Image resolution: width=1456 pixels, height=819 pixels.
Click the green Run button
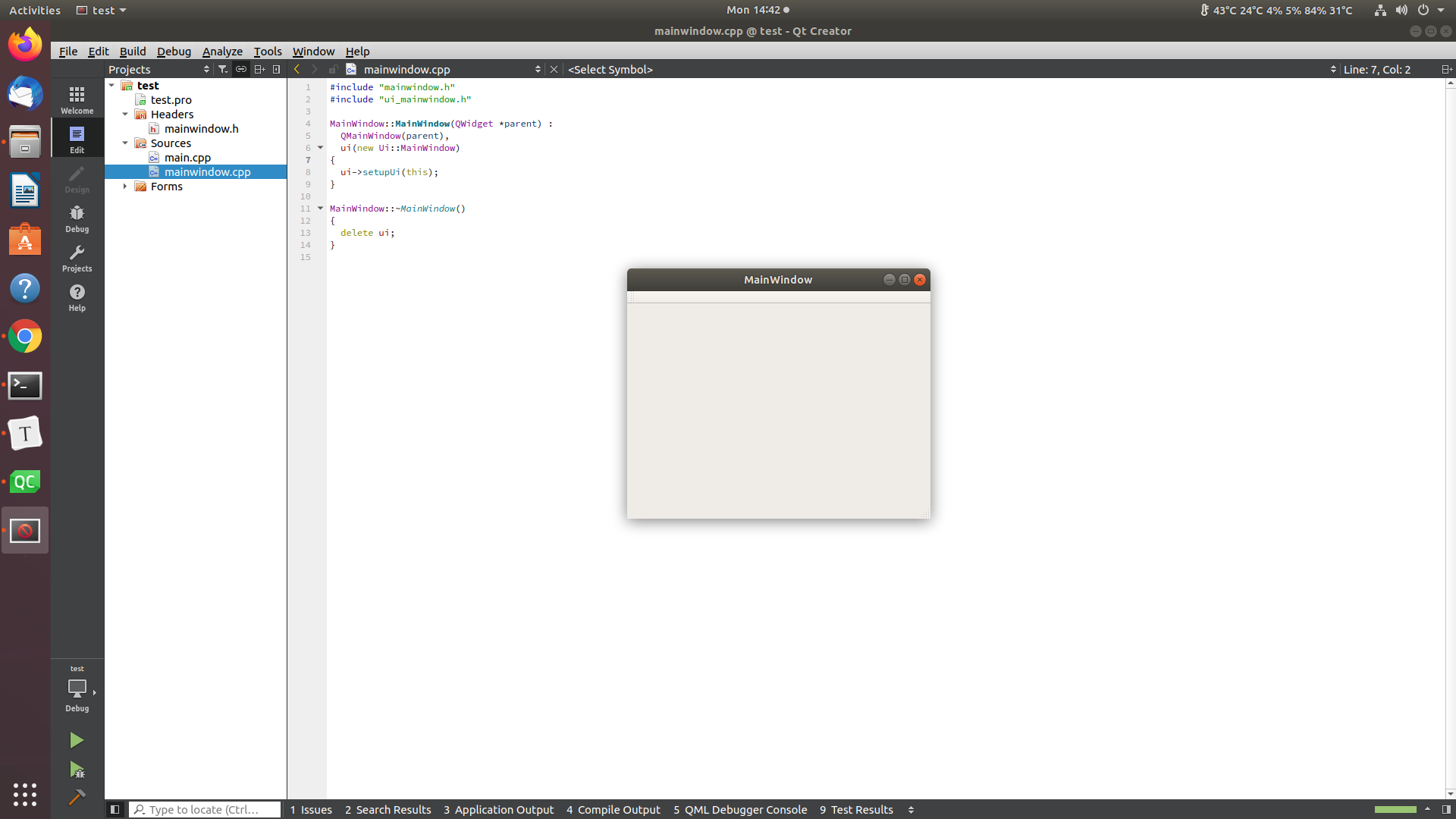77,740
